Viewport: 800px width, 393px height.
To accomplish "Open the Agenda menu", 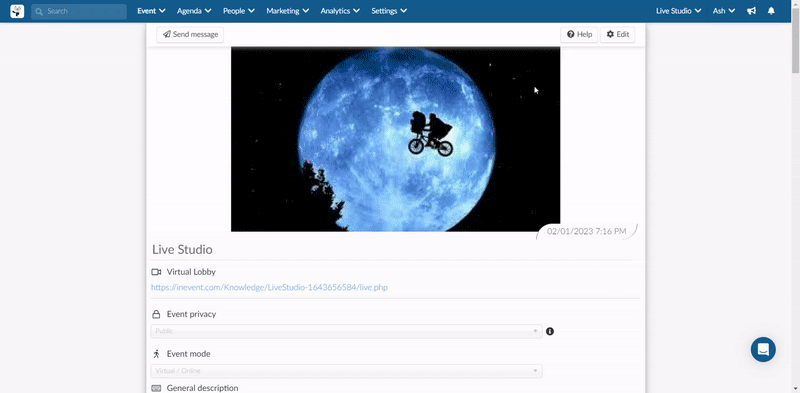I will click(x=194, y=11).
